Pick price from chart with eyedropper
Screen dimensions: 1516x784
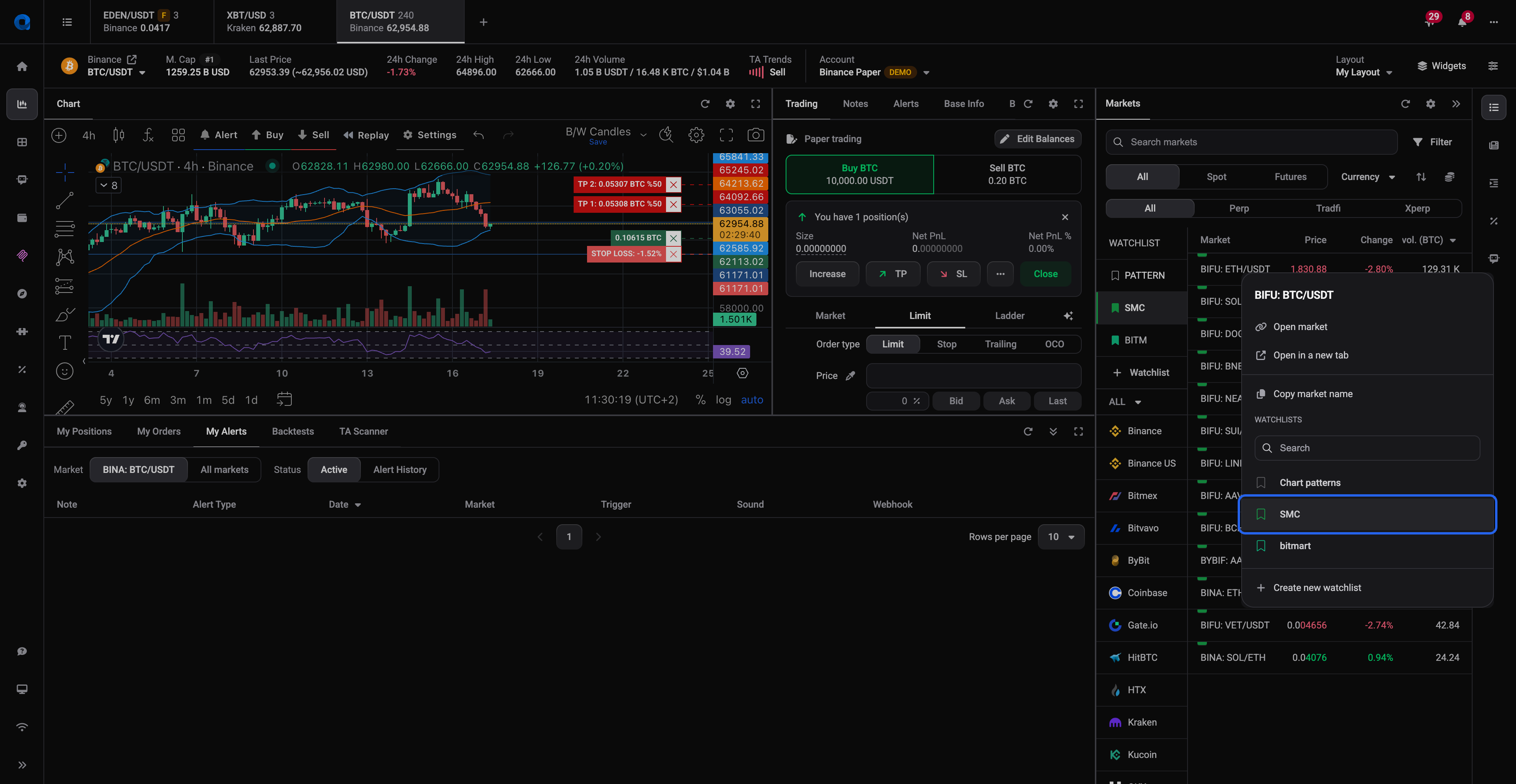[x=850, y=375]
